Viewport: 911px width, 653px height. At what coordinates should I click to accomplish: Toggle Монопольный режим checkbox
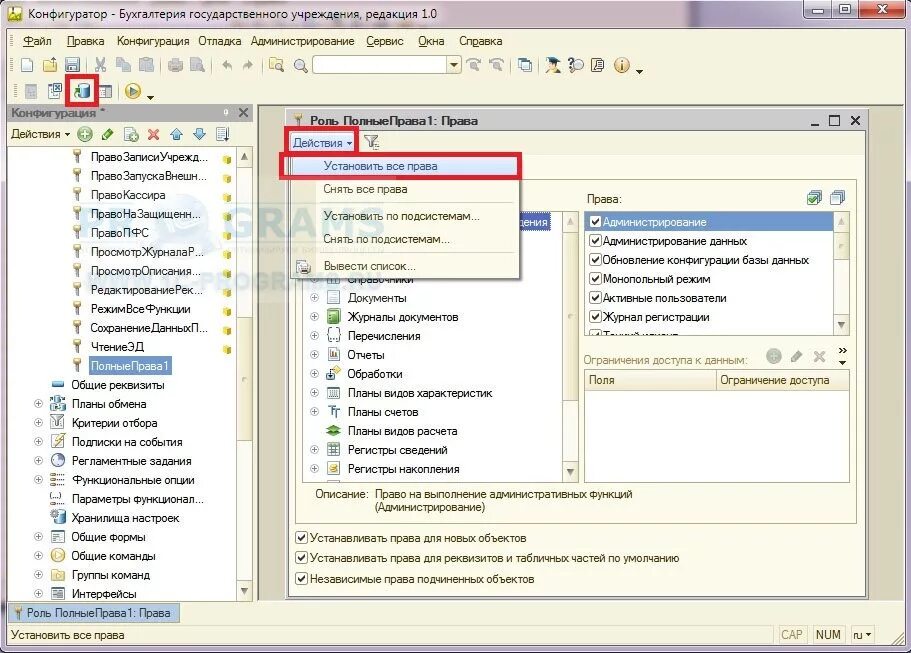point(595,279)
